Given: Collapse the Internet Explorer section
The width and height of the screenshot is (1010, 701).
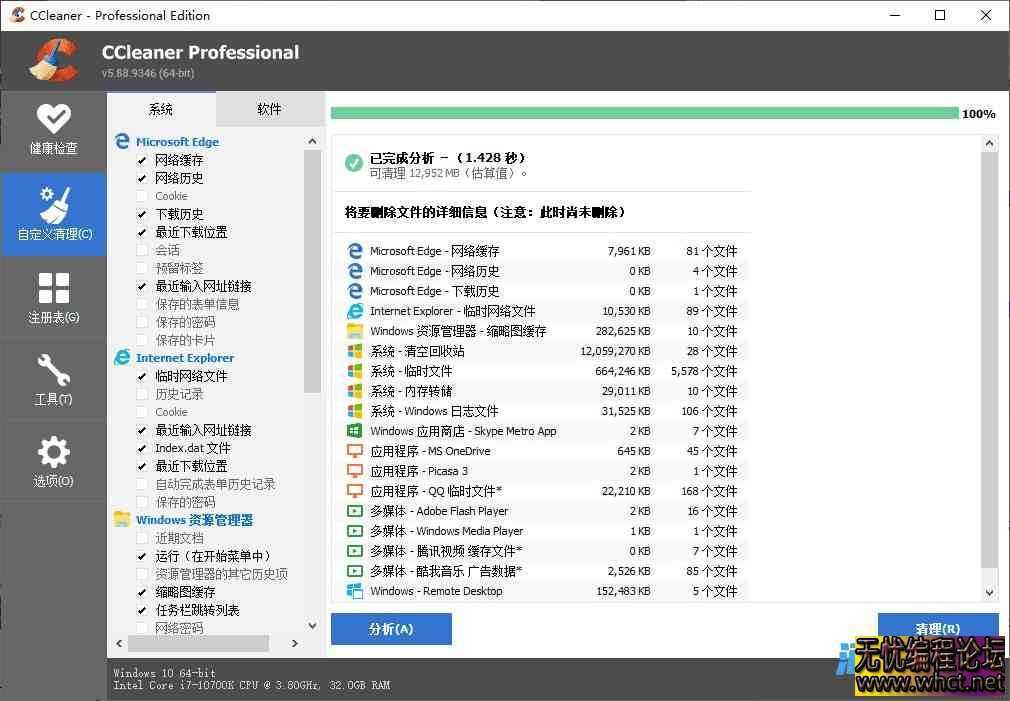Looking at the screenshot, I should (184, 358).
